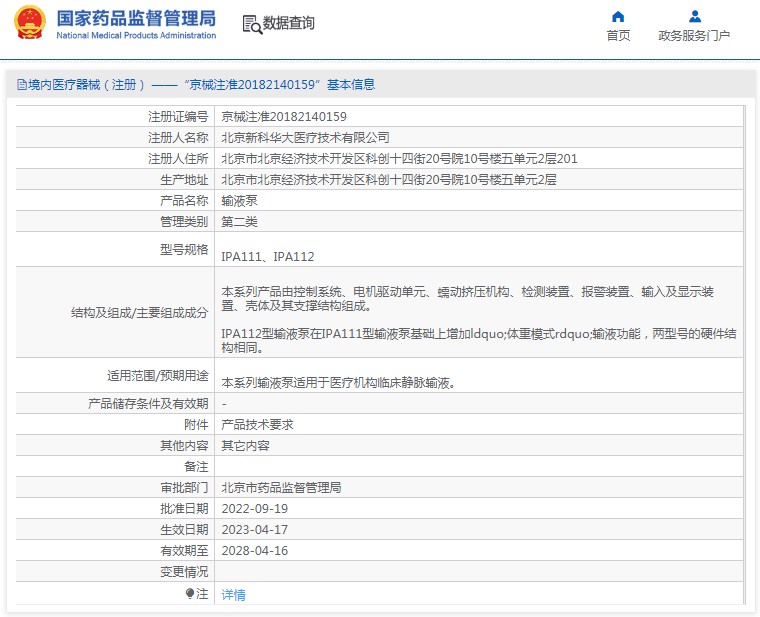The height and width of the screenshot is (617, 760).
Task: Click the paragraph starting 本系列产品由控制系统
Action: pyautogui.click(x=468, y=299)
